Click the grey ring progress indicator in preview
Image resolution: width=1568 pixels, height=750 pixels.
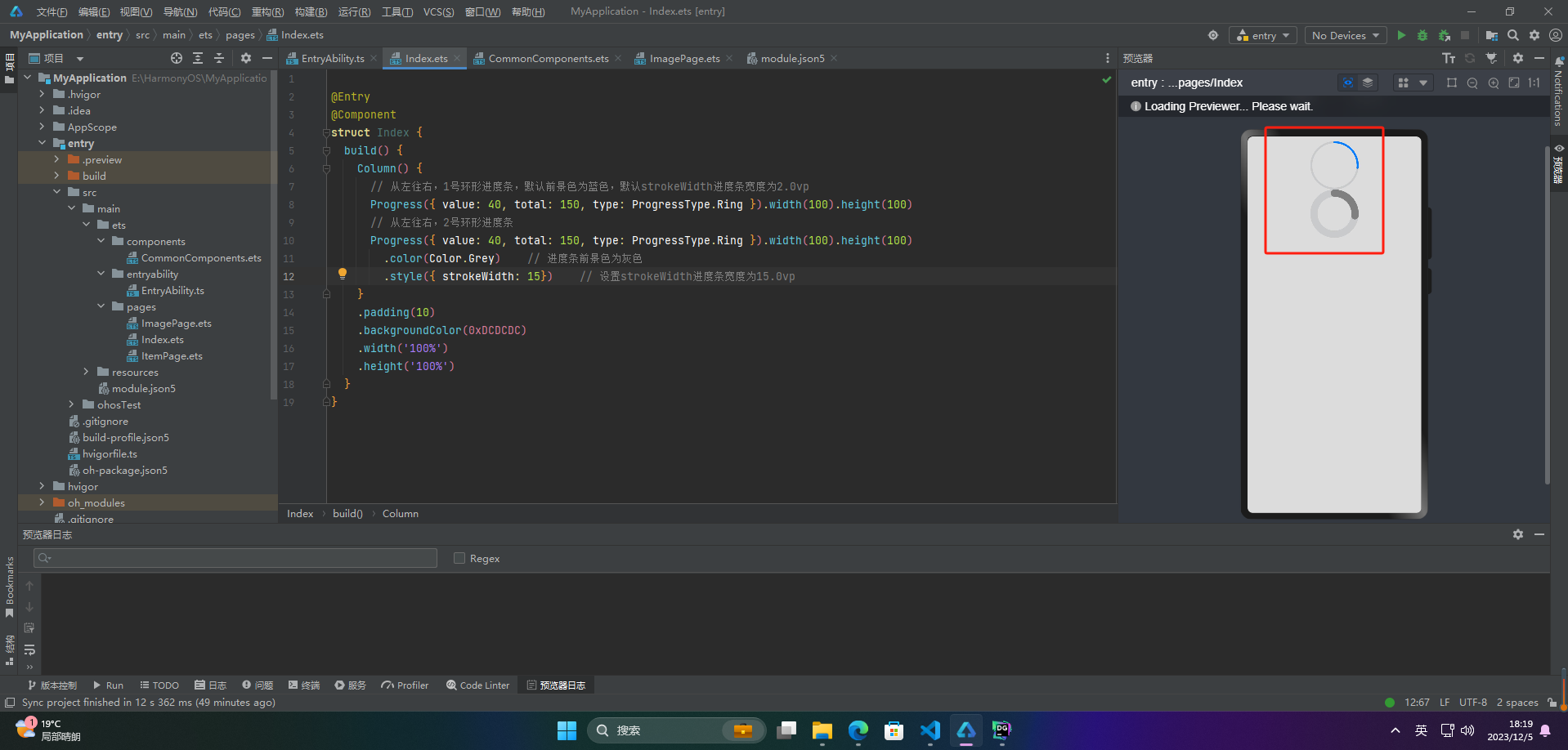[x=1334, y=214]
